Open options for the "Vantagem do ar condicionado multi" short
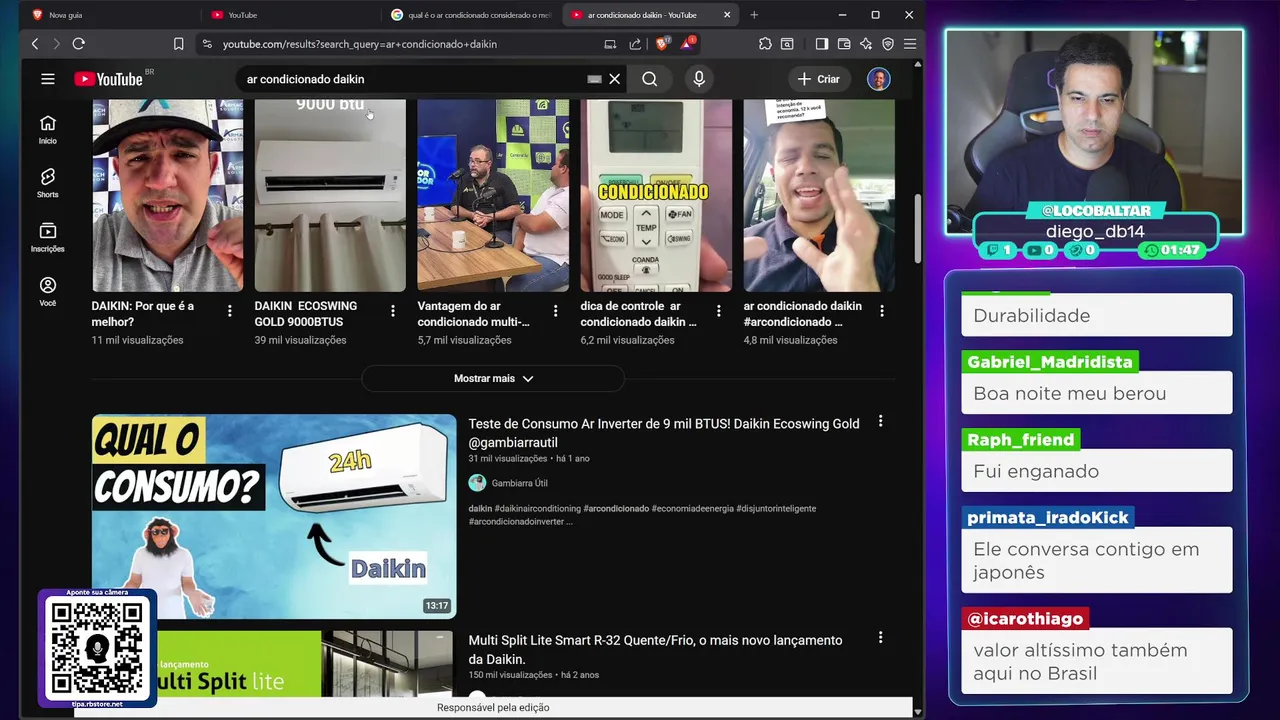 coord(556,311)
